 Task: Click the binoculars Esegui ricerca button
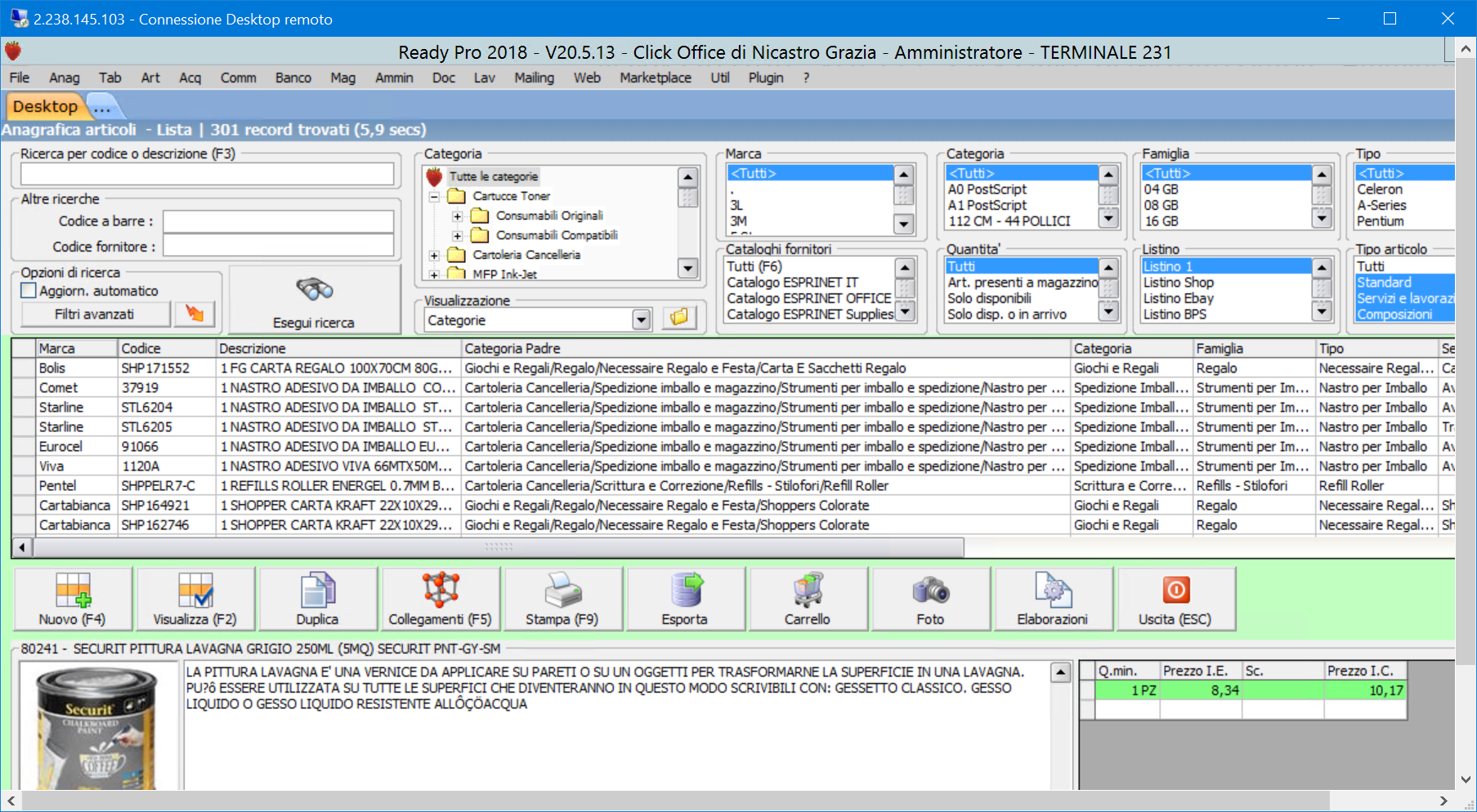pyautogui.click(x=315, y=300)
